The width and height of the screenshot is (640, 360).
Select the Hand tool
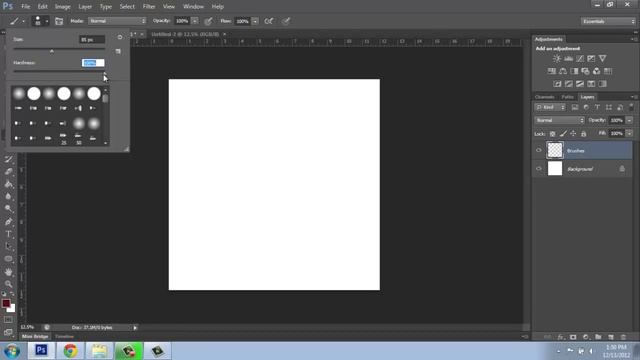coord(8,272)
